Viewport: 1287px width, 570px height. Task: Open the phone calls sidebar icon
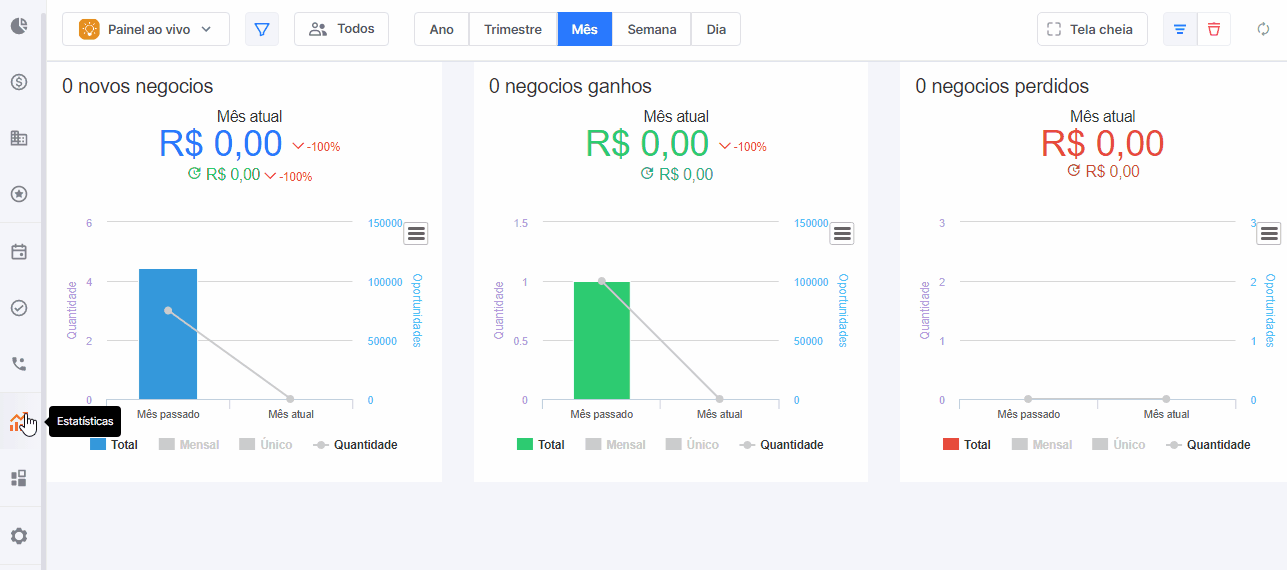(x=18, y=364)
